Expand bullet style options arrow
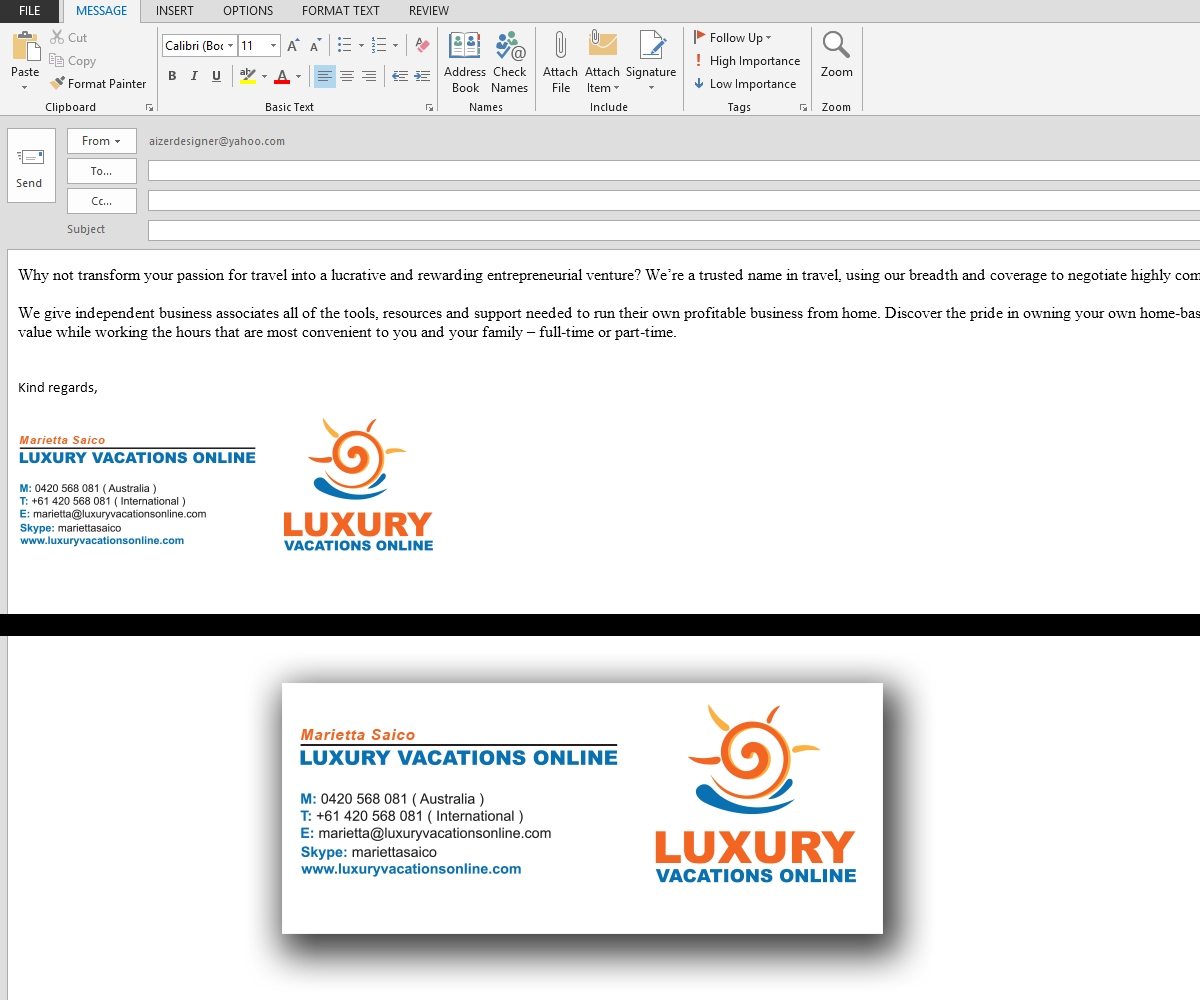Screen dimensions: 1200x1000 pyautogui.click(x=361, y=46)
